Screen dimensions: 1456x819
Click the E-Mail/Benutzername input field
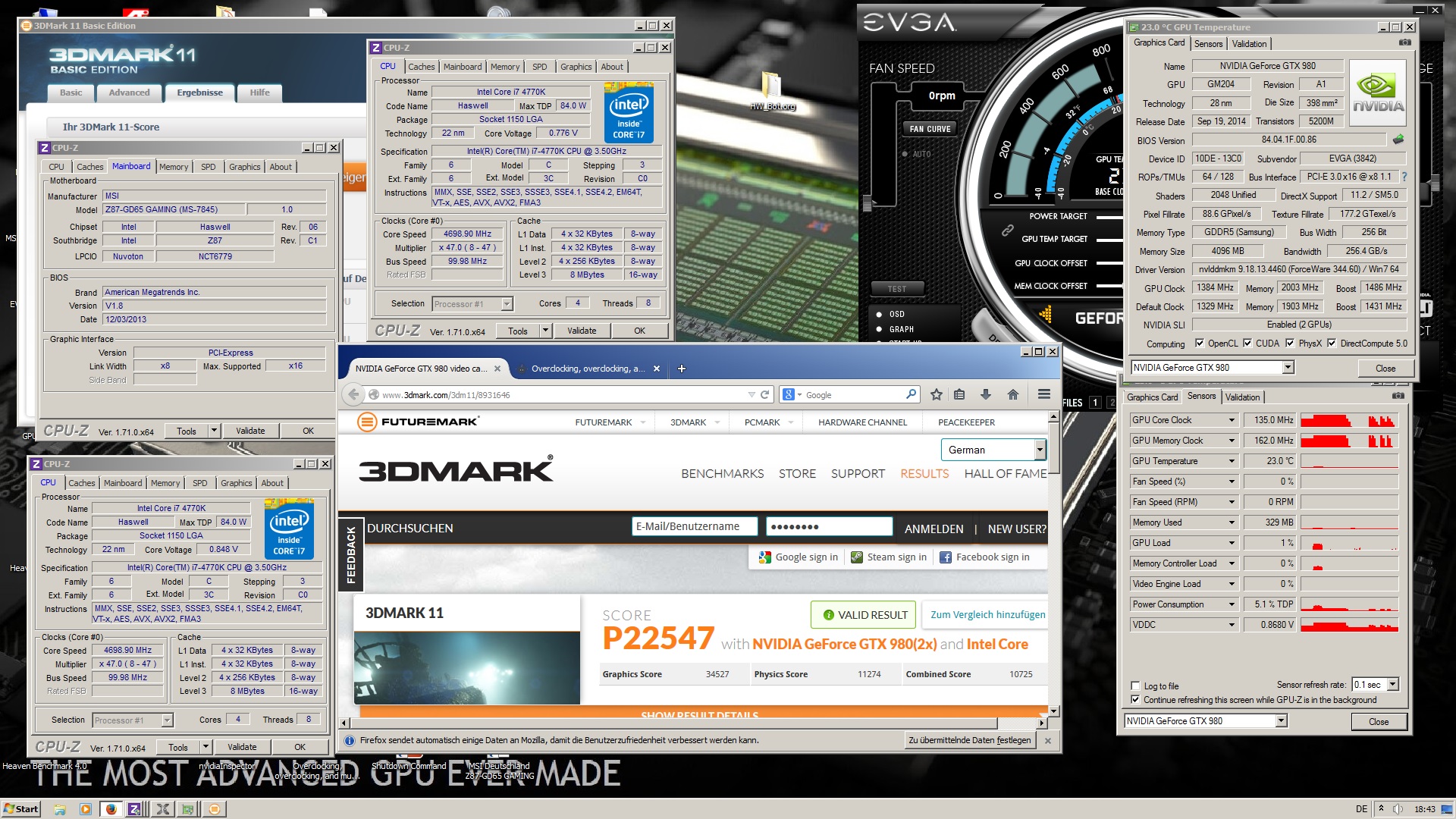point(695,526)
